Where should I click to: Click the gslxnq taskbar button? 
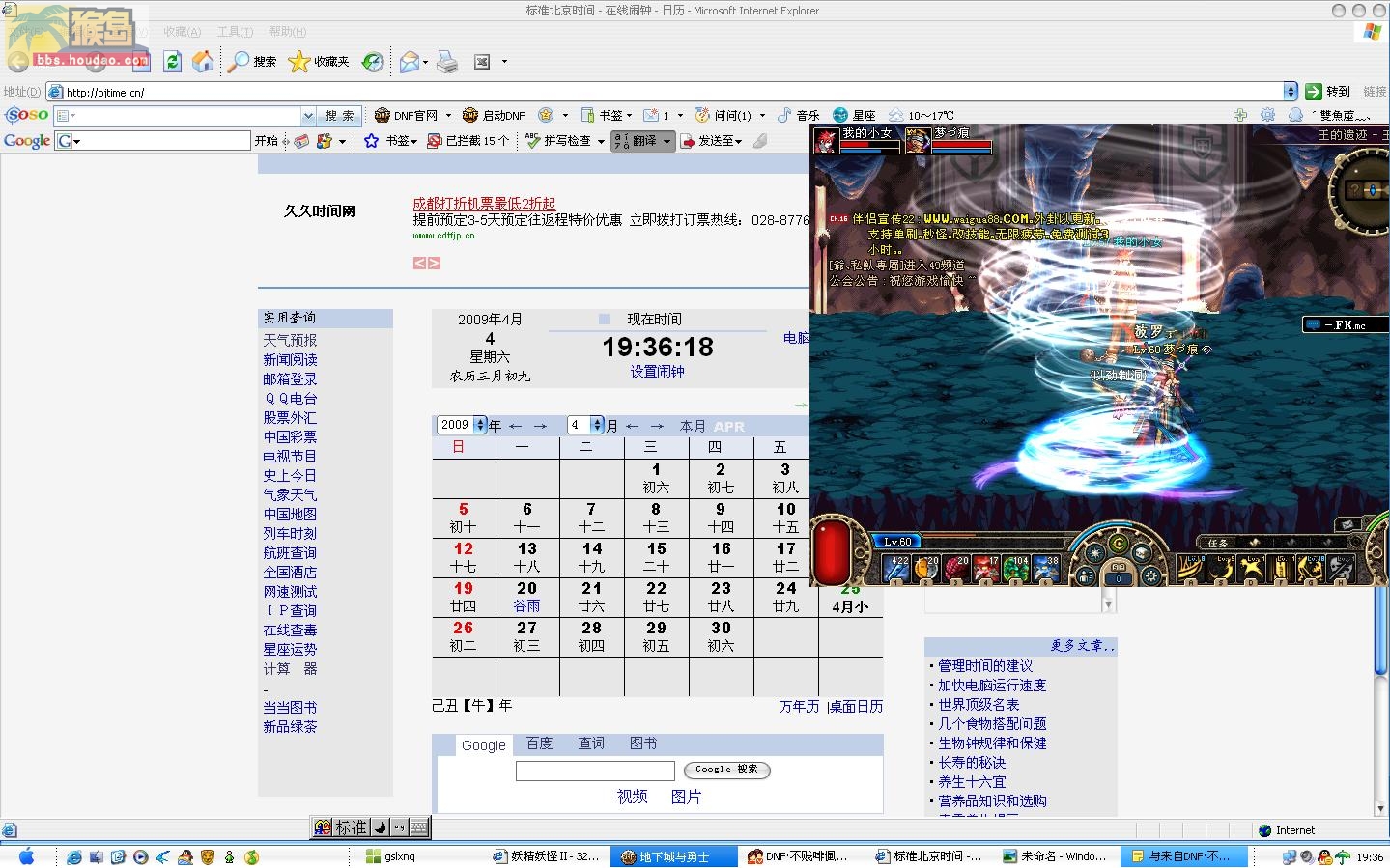[x=419, y=856]
